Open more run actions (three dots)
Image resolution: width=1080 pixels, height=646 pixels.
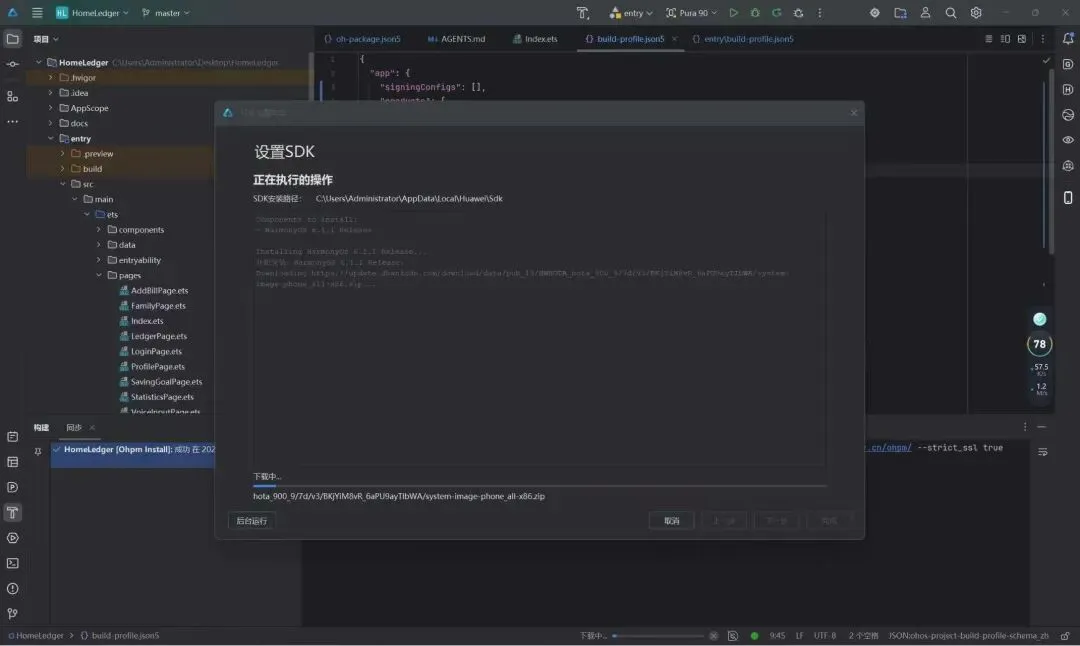coord(820,12)
